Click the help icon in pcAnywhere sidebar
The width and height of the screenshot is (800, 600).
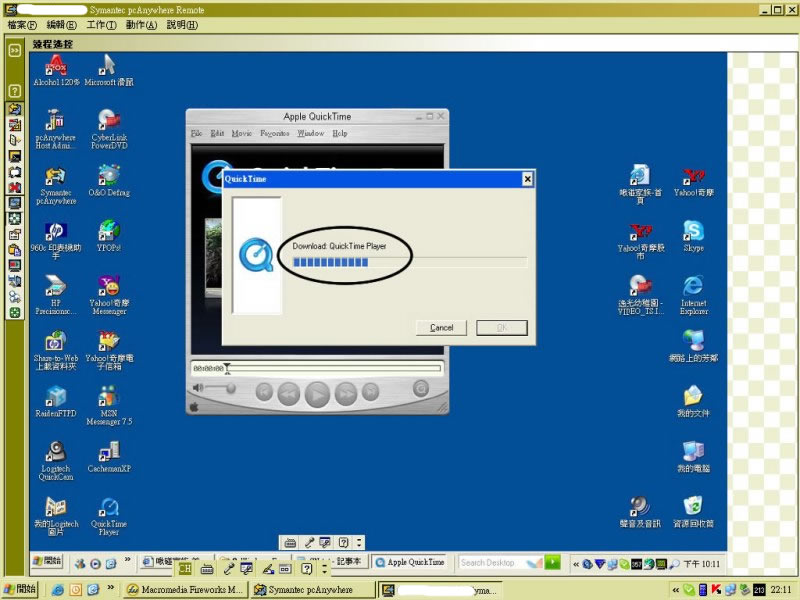click(14, 91)
